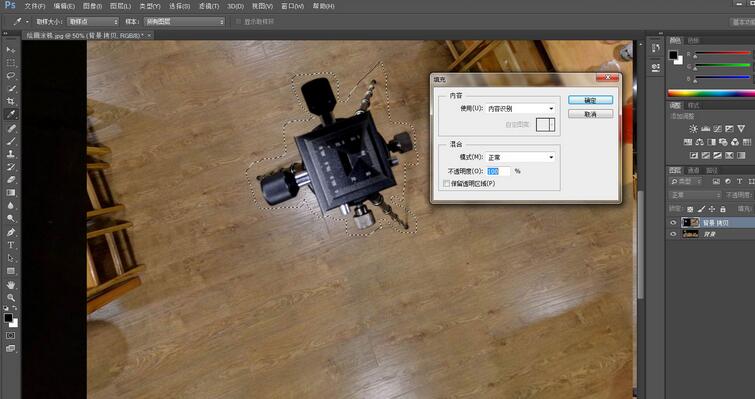Select the Gradient tool
Viewport: 755px width, 399px height.
pyautogui.click(x=11, y=193)
